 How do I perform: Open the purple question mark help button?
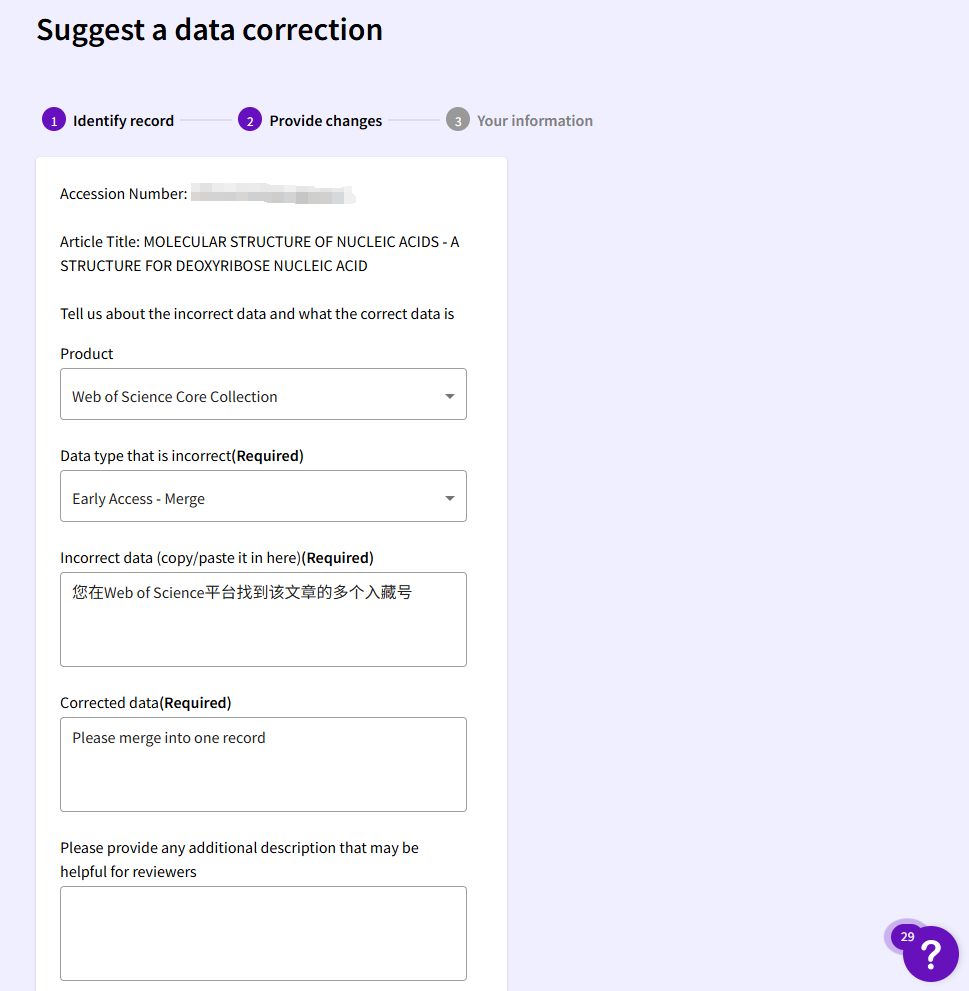[x=931, y=953]
